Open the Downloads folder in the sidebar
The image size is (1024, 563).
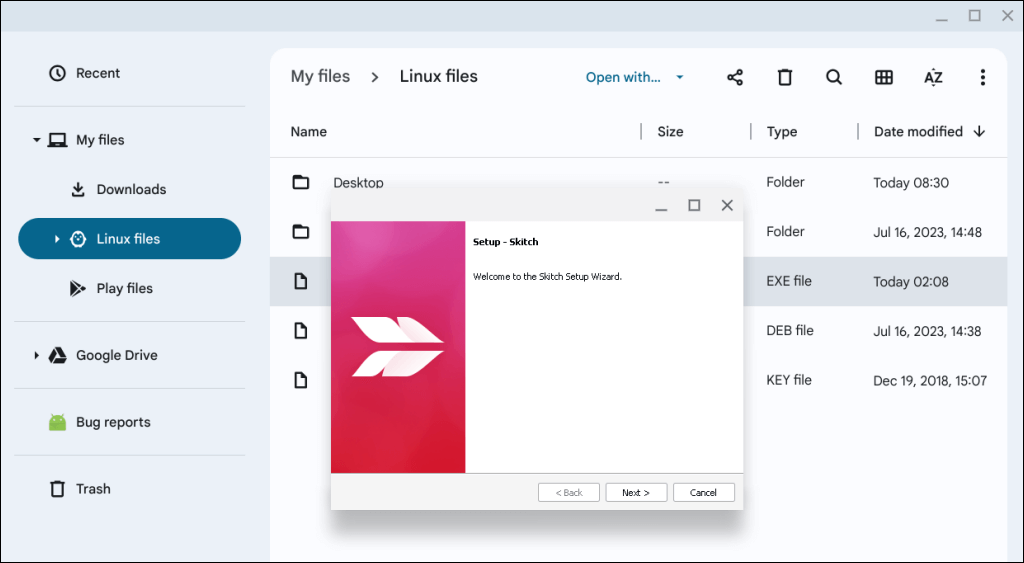[129, 189]
